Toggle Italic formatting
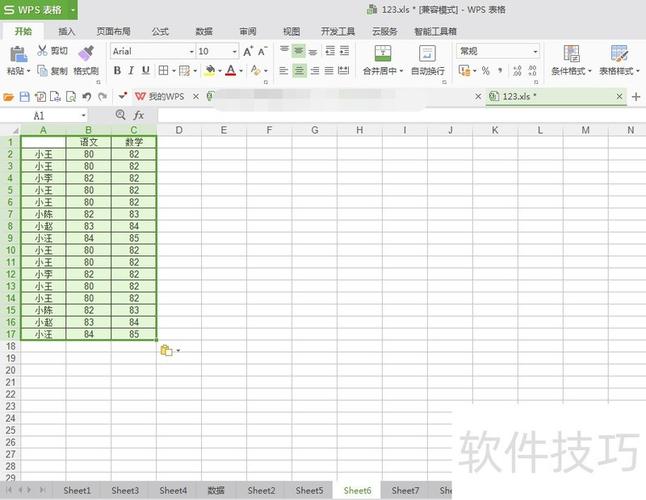The height and width of the screenshot is (500, 646). tap(131, 71)
